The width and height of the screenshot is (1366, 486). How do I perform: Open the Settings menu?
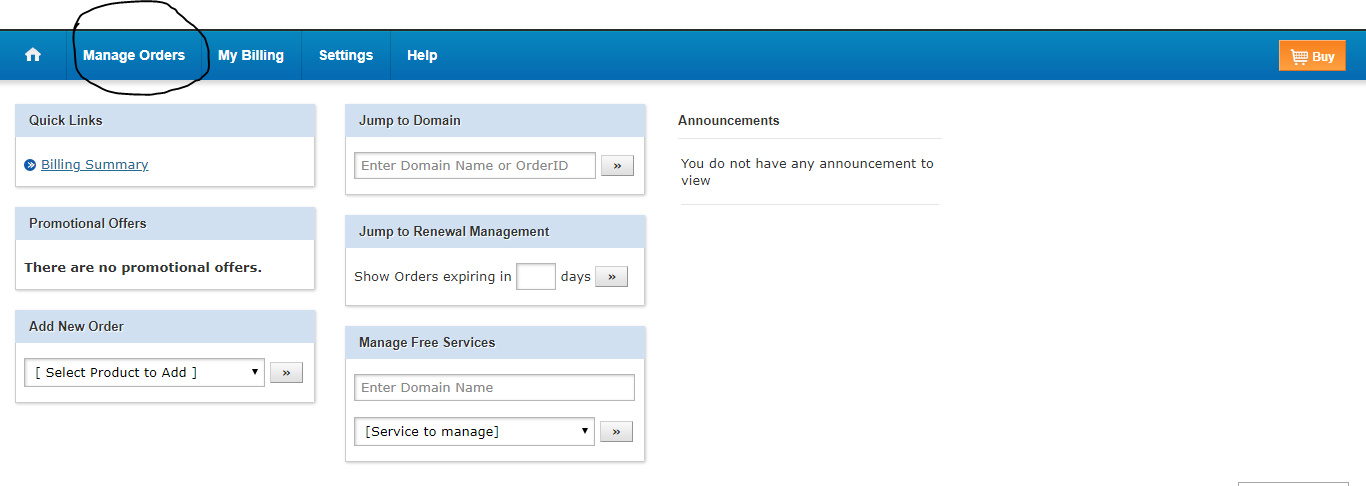(x=346, y=55)
